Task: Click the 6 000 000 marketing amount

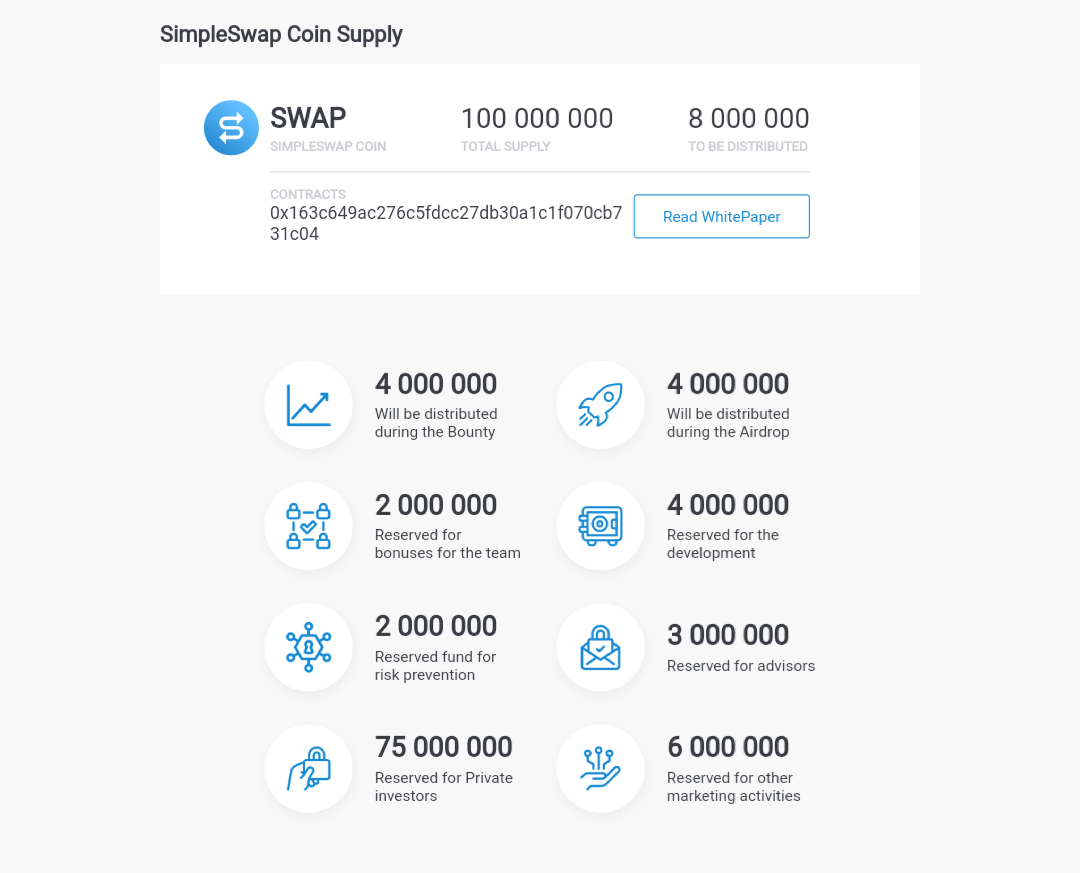Action: (728, 747)
